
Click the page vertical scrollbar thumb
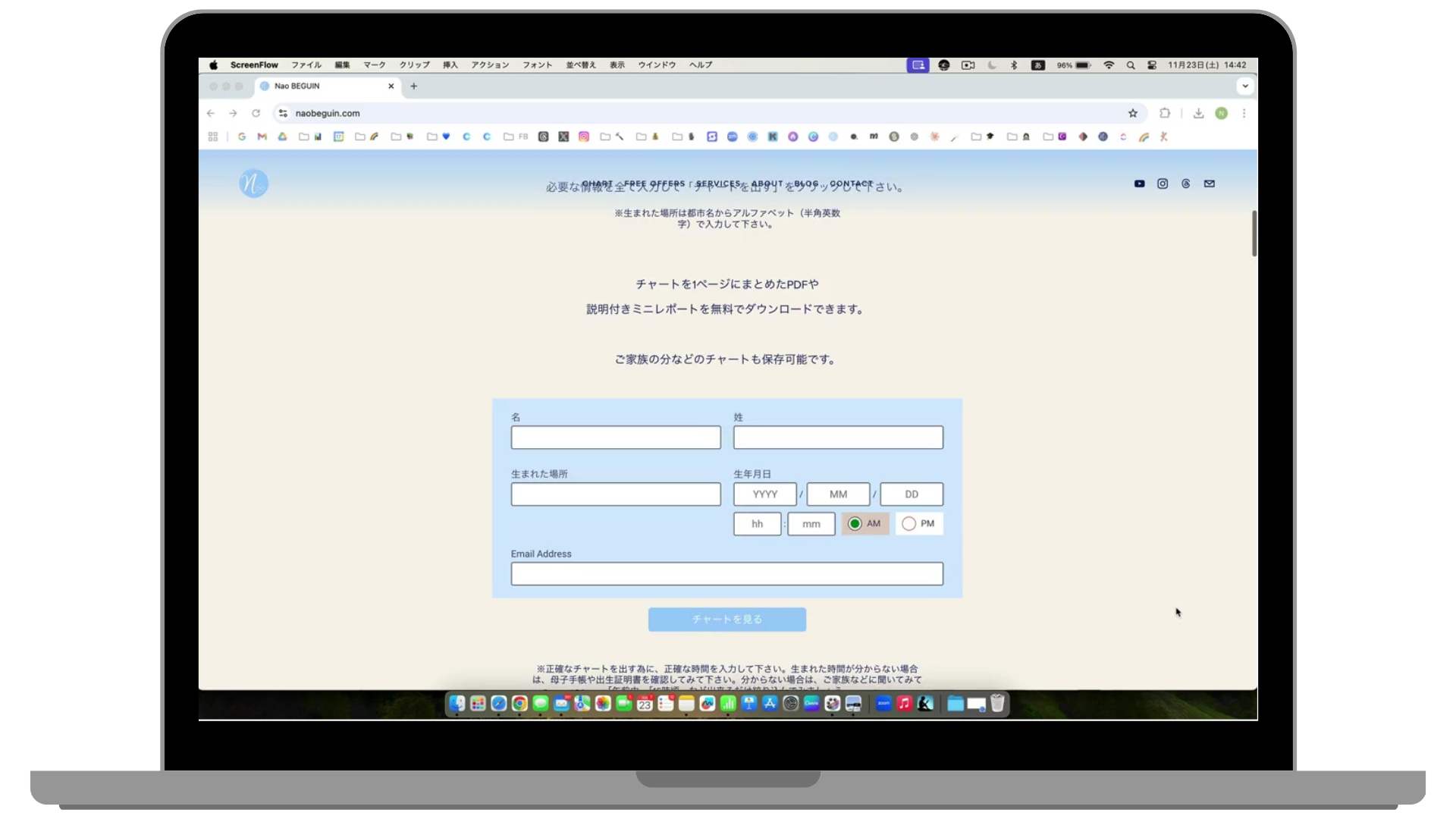(1254, 234)
